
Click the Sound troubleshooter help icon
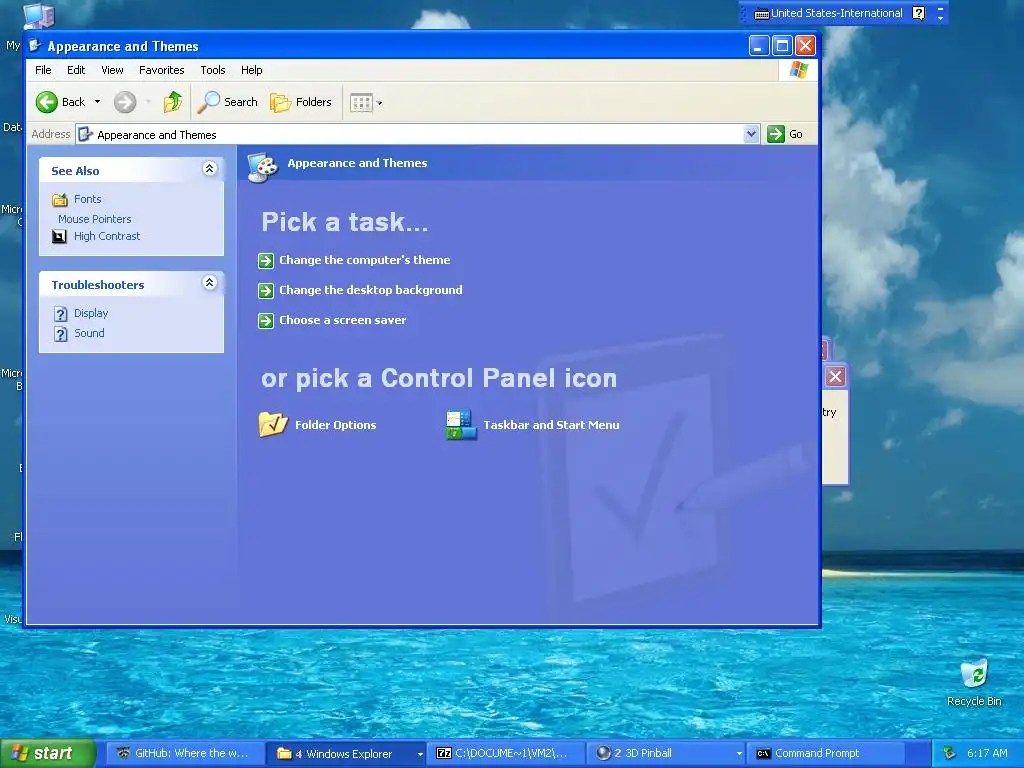point(61,334)
